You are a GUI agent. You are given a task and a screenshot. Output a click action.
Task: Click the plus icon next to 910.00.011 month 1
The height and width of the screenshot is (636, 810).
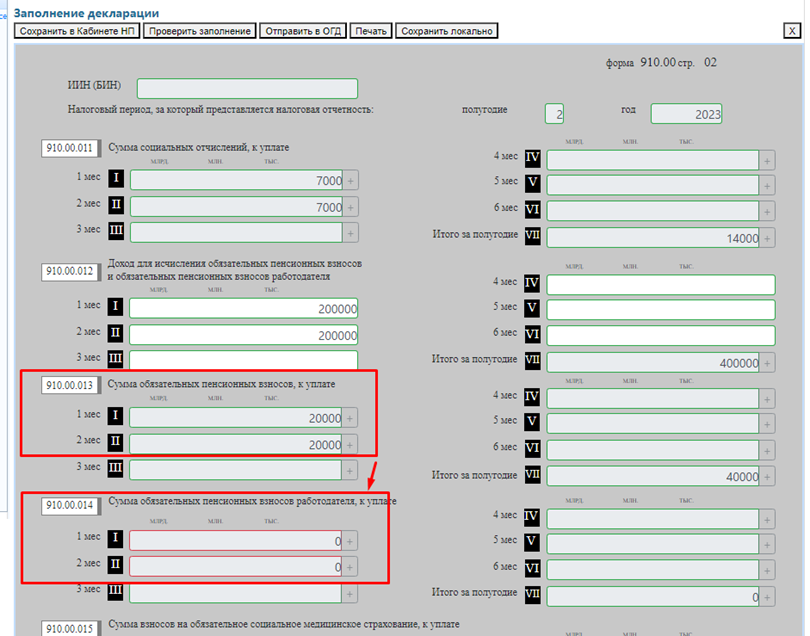pos(351,181)
